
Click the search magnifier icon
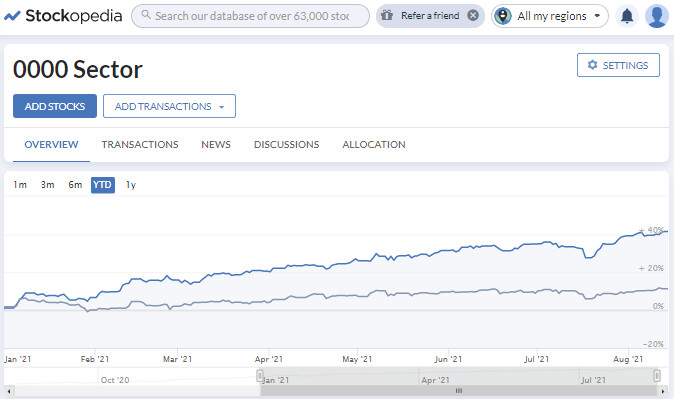[146, 15]
